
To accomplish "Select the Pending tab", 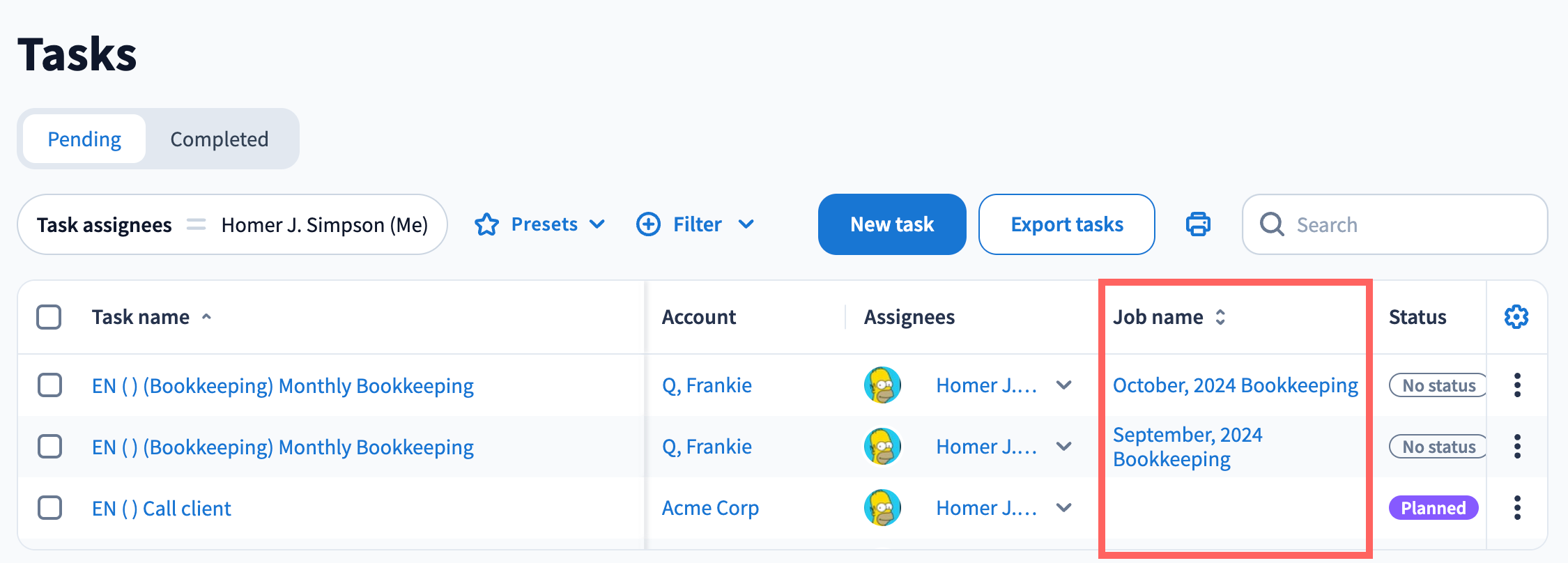I will pyautogui.click(x=84, y=139).
